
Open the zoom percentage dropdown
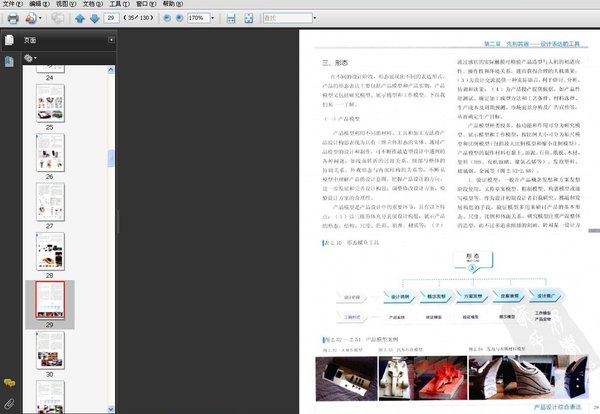215,19
